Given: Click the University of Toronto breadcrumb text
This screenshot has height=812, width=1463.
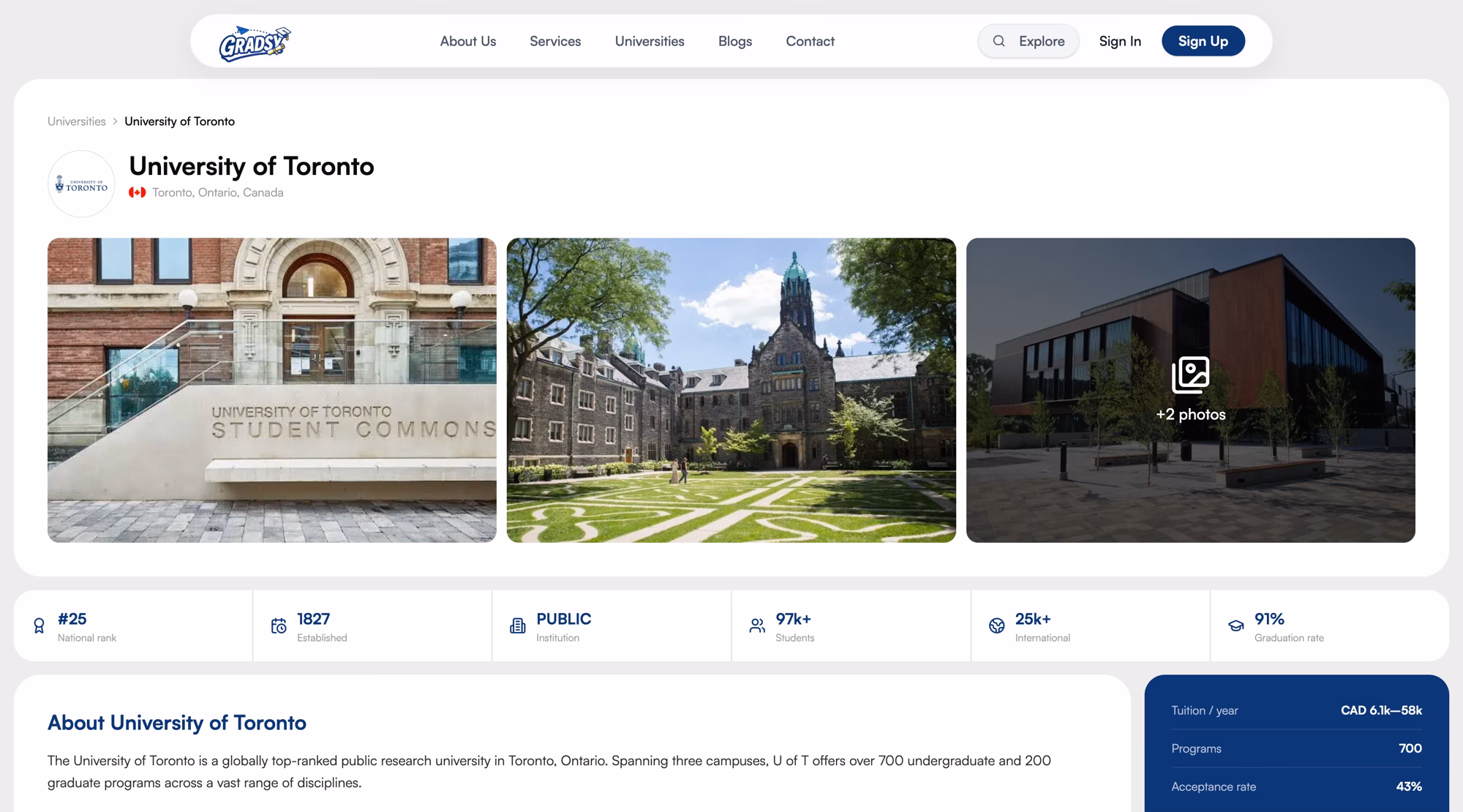Looking at the screenshot, I should click(x=179, y=121).
